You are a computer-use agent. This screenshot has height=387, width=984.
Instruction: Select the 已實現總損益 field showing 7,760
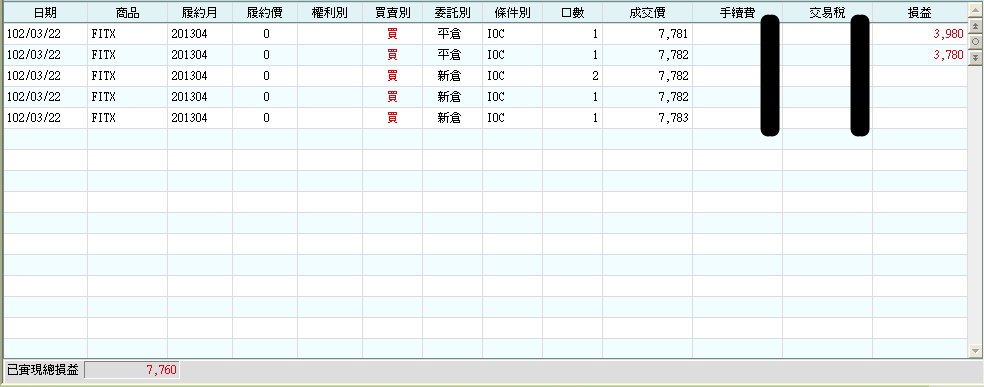click(132, 370)
